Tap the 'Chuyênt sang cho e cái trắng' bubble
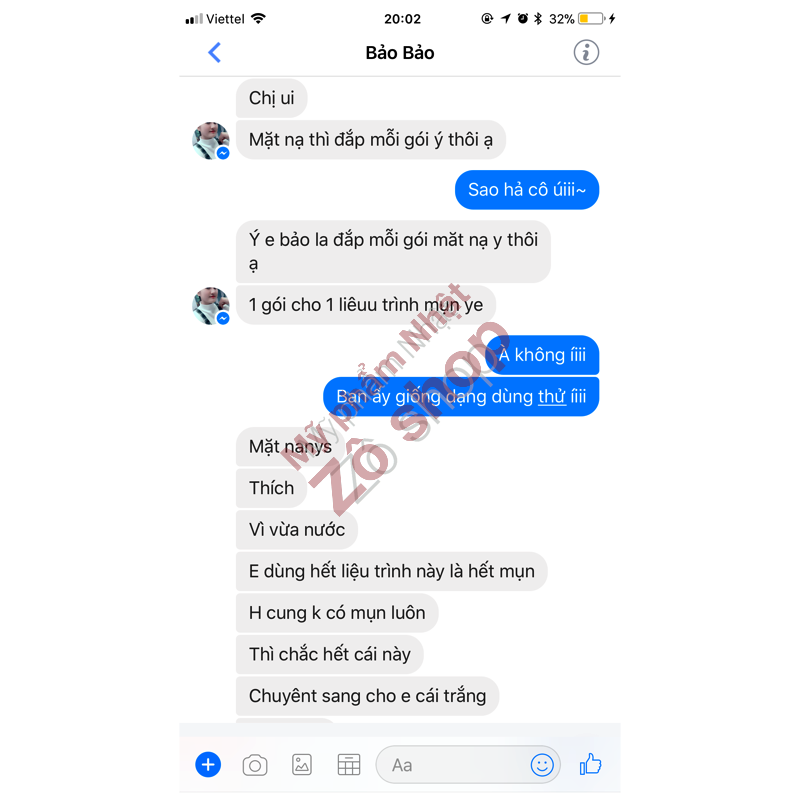The image size is (800, 800). pos(367,696)
